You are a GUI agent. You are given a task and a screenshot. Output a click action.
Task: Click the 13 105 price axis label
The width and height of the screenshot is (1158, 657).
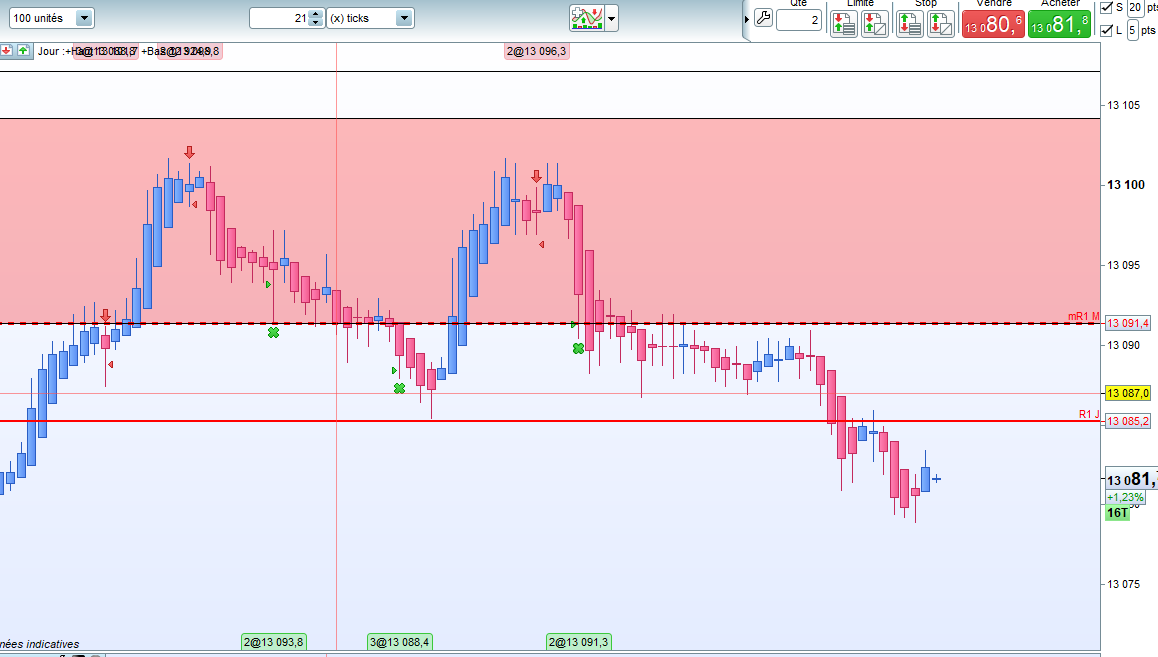tap(1123, 105)
